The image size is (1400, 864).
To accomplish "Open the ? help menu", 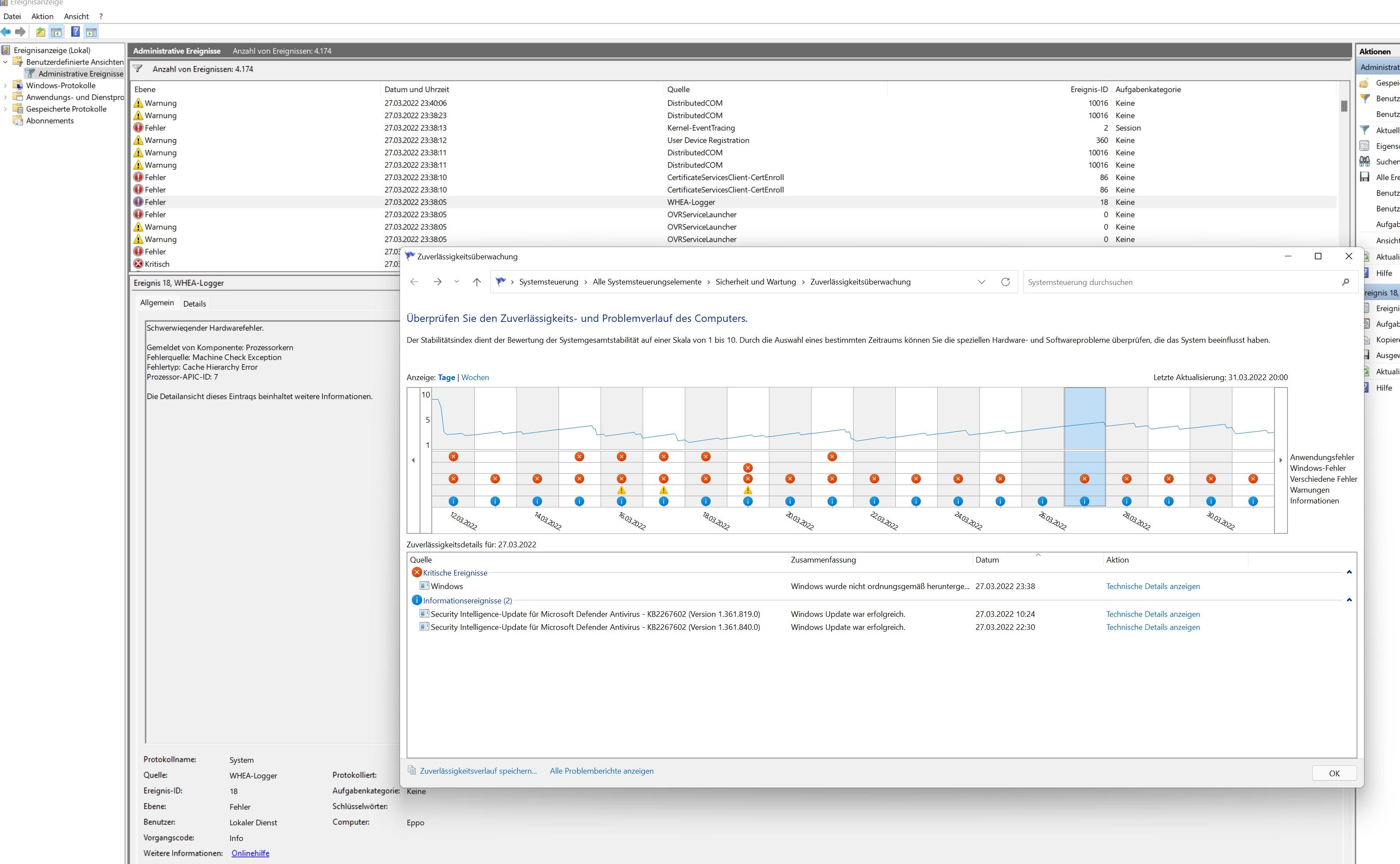I will (101, 17).
